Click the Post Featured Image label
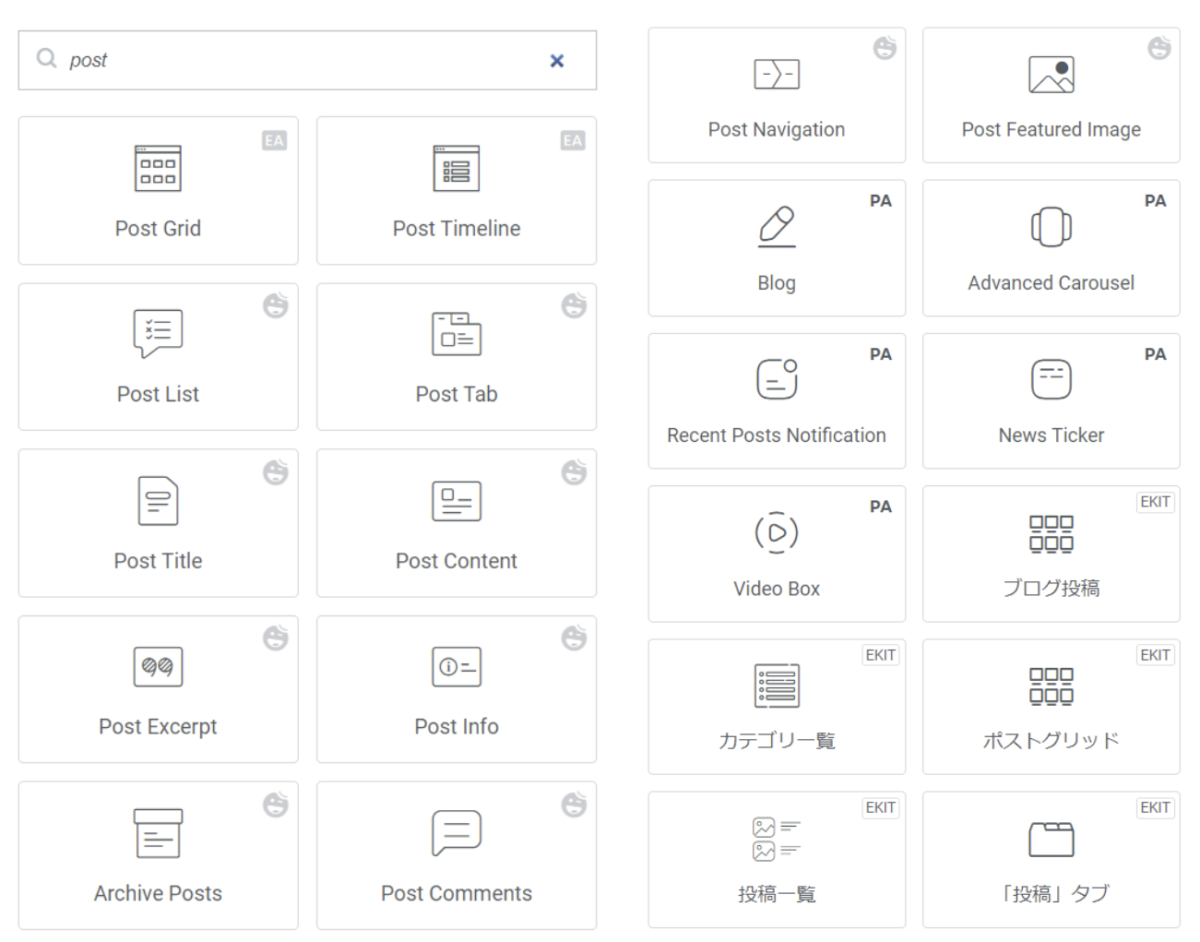The width and height of the screenshot is (1200, 942). tap(1051, 130)
